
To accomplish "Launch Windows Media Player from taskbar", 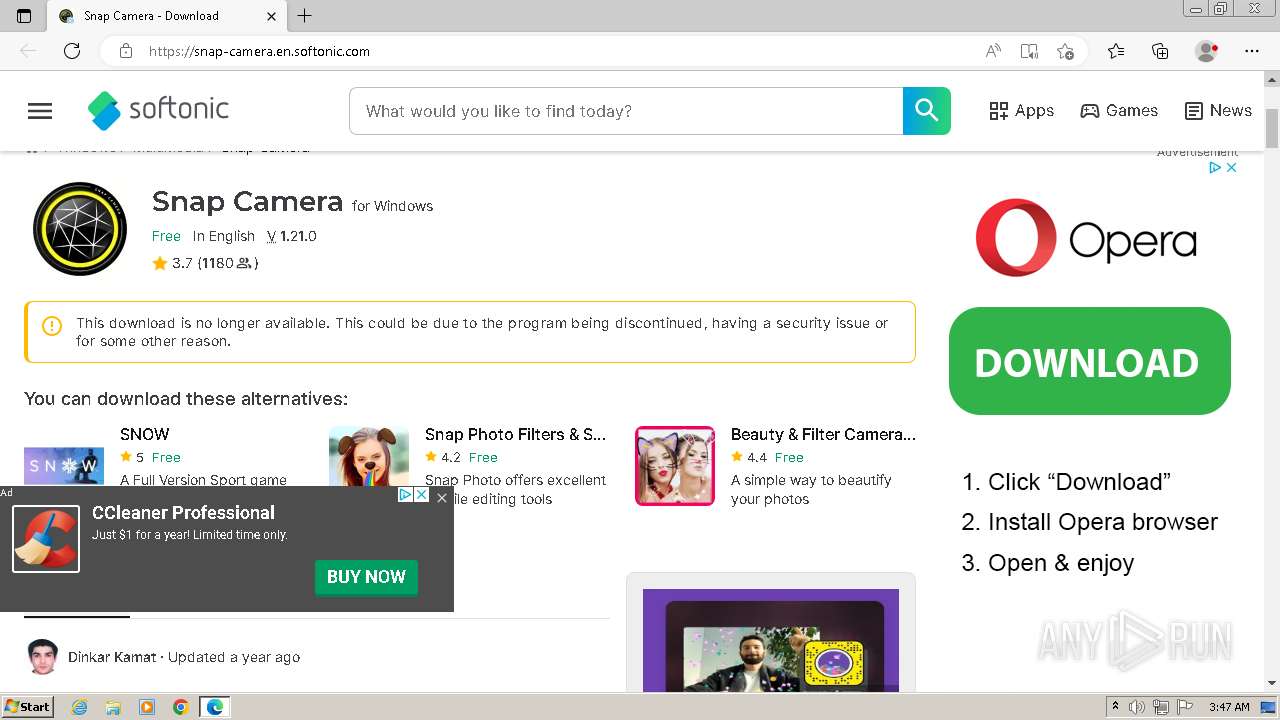I will (147, 707).
